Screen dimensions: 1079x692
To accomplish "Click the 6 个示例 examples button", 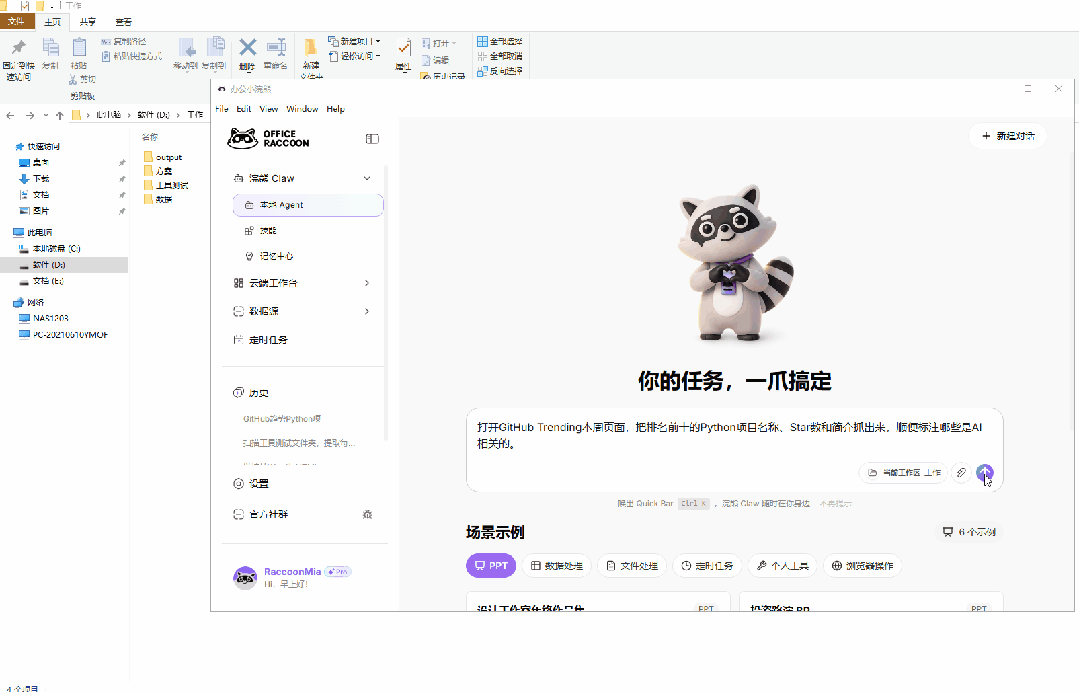I will coord(969,532).
